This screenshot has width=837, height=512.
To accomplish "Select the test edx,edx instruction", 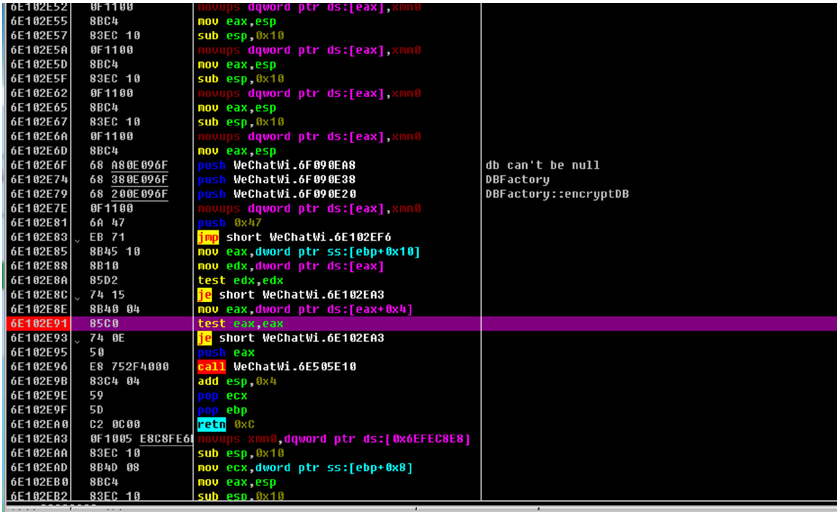I will click(x=241, y=280).
